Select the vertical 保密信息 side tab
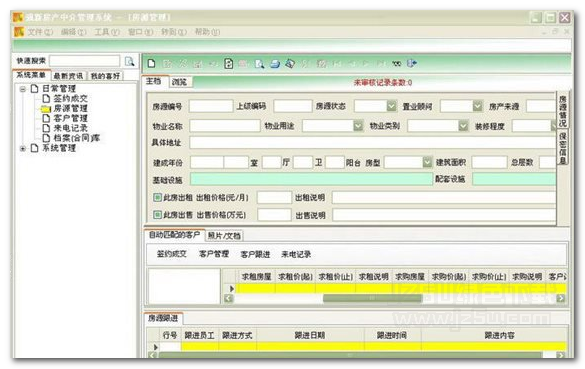Image resolution: width=585 pixels, height=369 pixels. [x=563, y=148]
